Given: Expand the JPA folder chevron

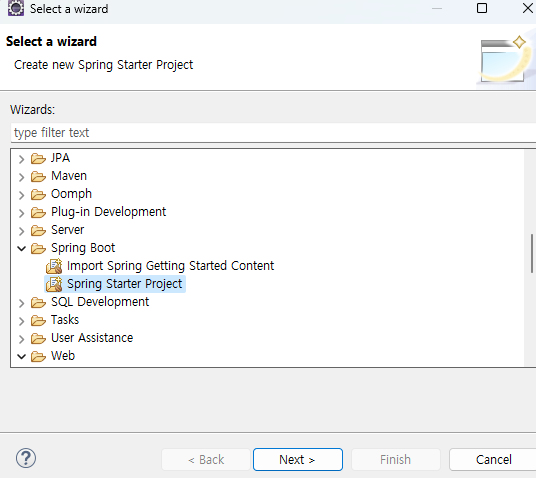Looking at the screenshot, I should pos(22,159).
